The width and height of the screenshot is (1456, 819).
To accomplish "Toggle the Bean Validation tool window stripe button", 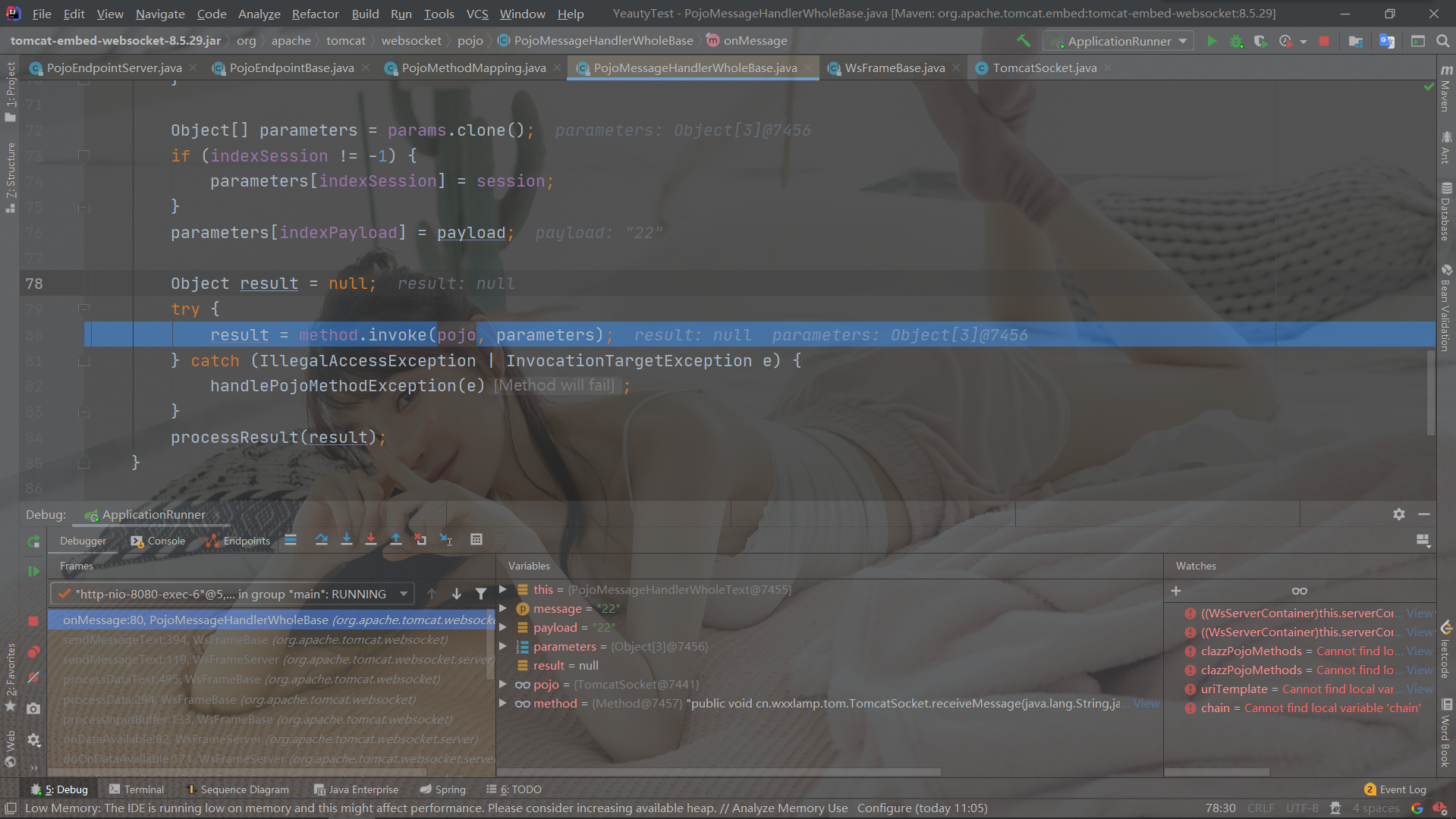I will [1446, 309].
